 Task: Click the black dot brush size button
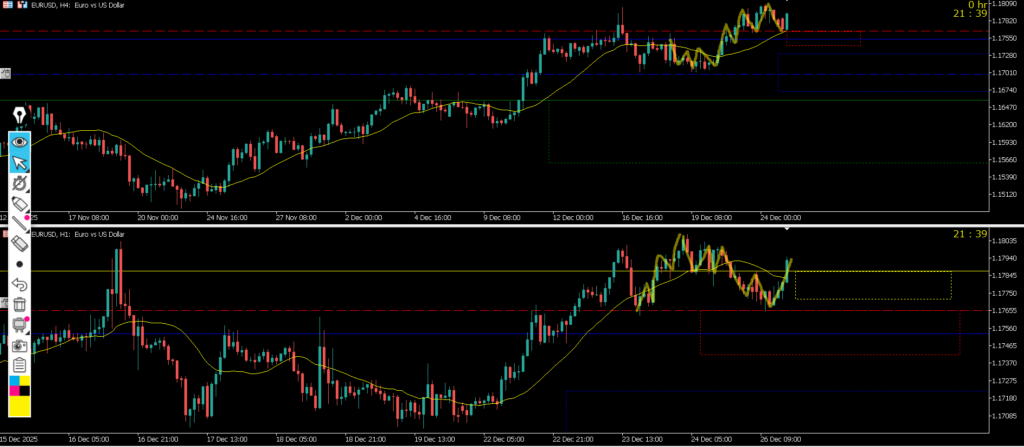coord(19,264)
